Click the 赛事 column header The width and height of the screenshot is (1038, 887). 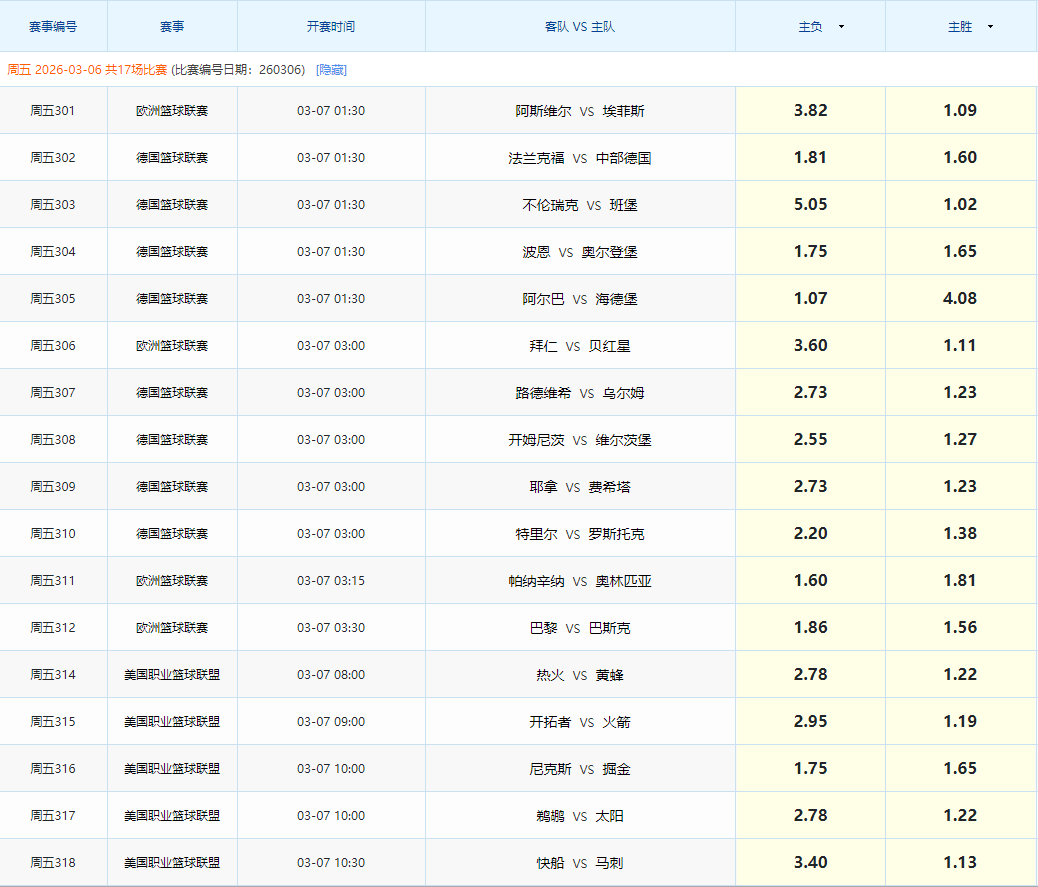click(172, 27)
